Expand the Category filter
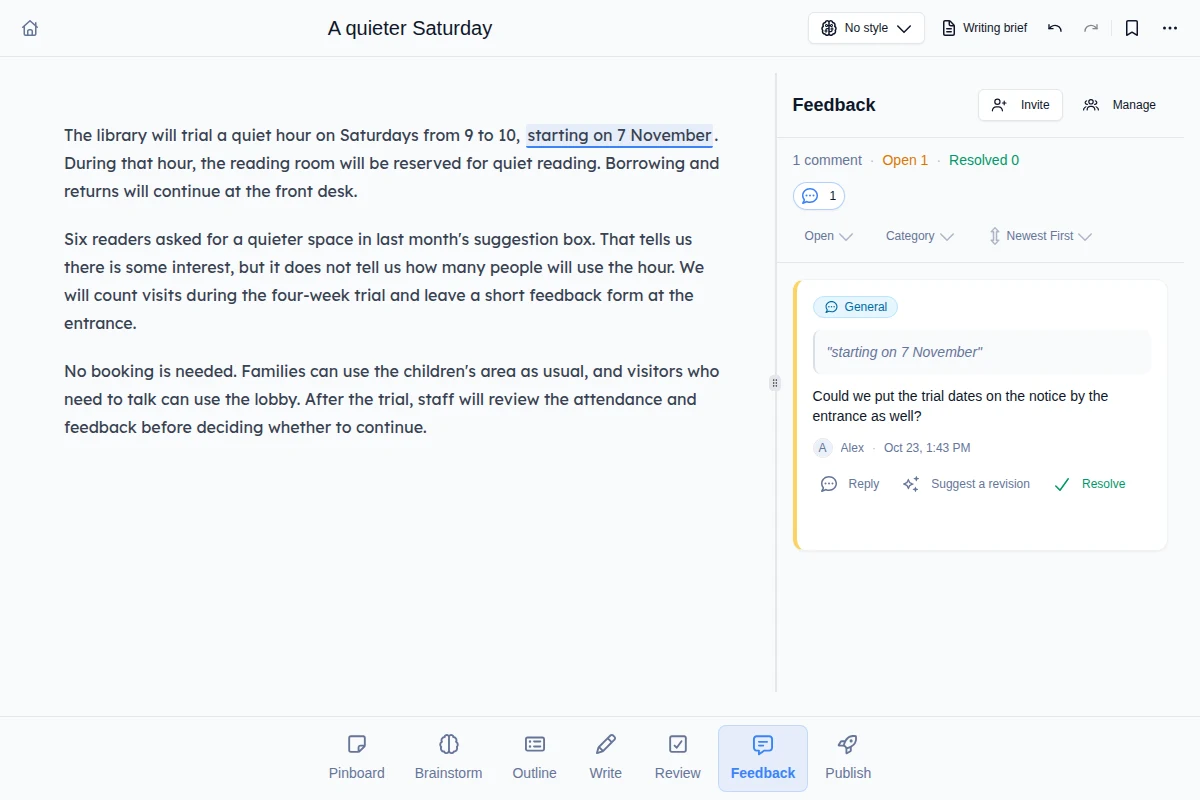The image size is (1200, 800). tap(919, 236)
